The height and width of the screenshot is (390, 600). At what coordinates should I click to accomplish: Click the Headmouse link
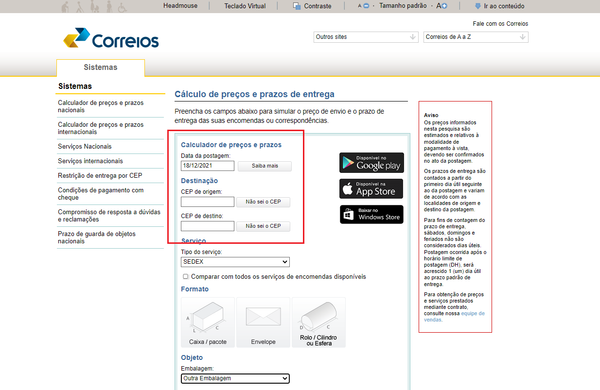tap(180, 6)
